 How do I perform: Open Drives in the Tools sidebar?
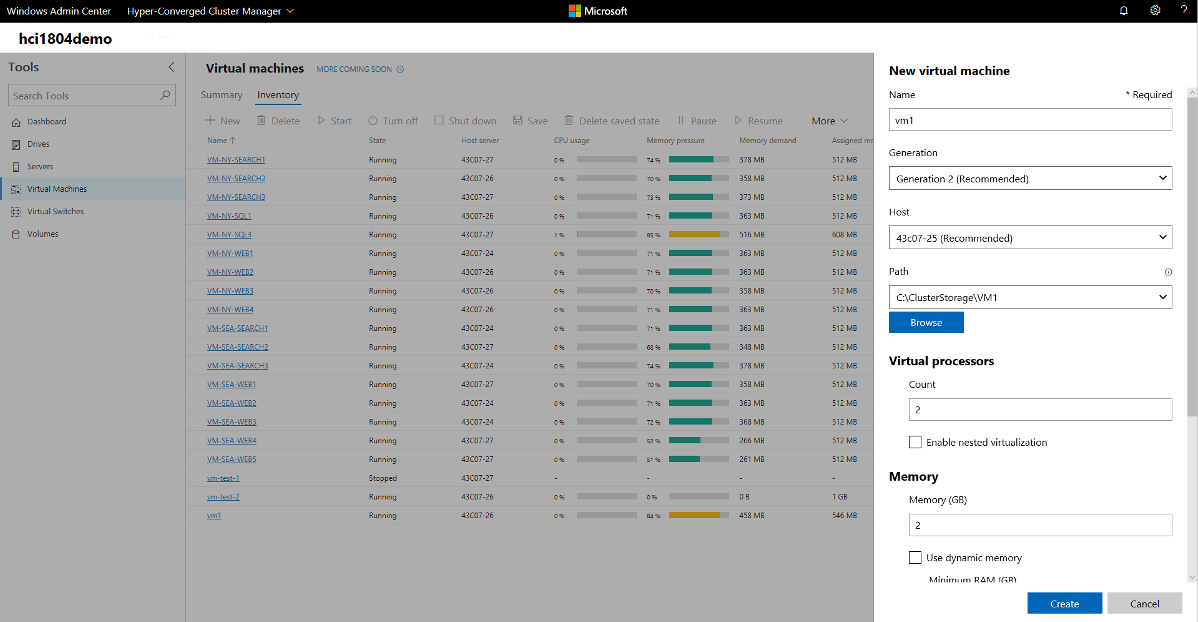[38, 144]
